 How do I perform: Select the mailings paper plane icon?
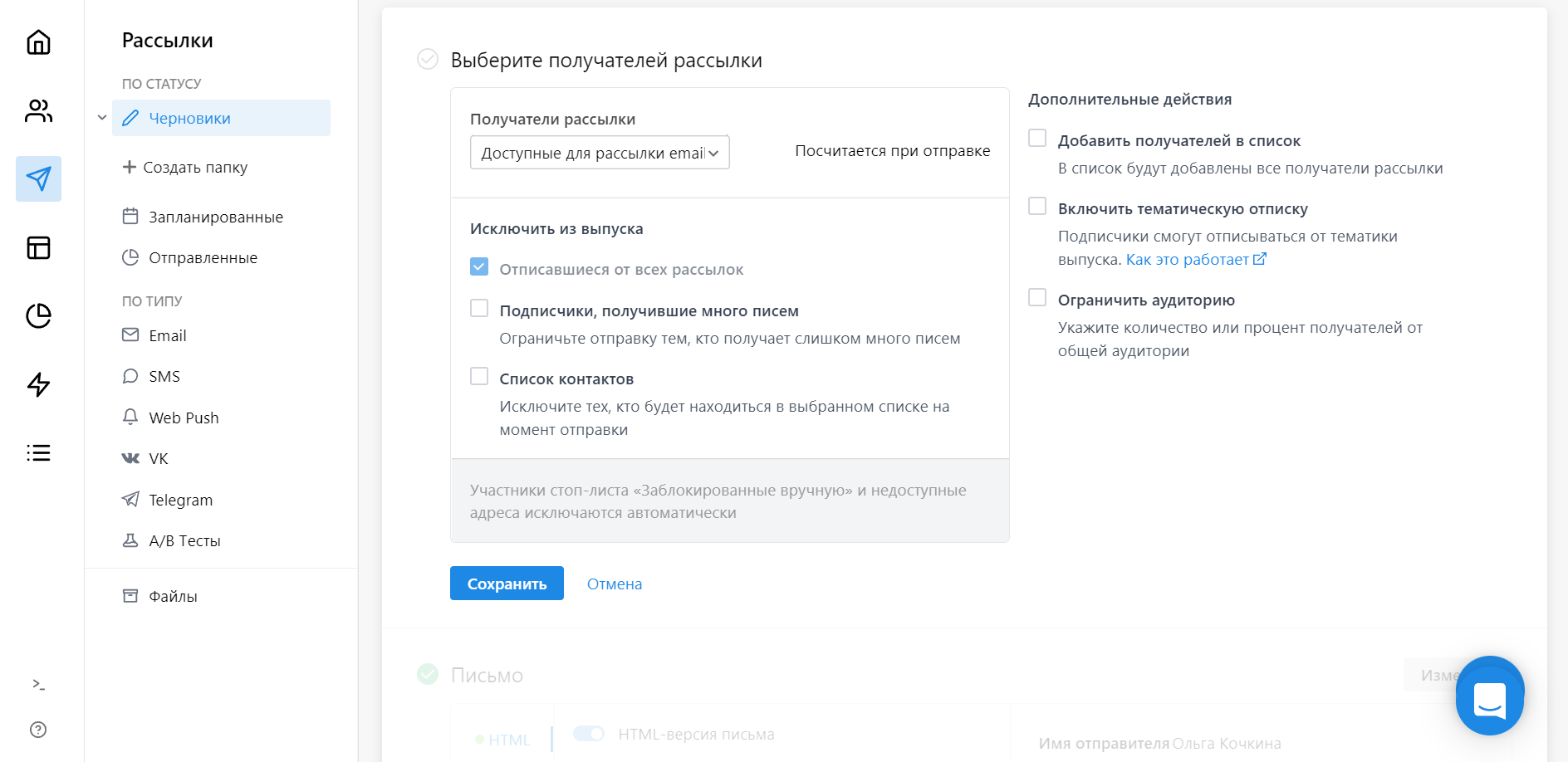pyautogui.click(x=38, y=178)
